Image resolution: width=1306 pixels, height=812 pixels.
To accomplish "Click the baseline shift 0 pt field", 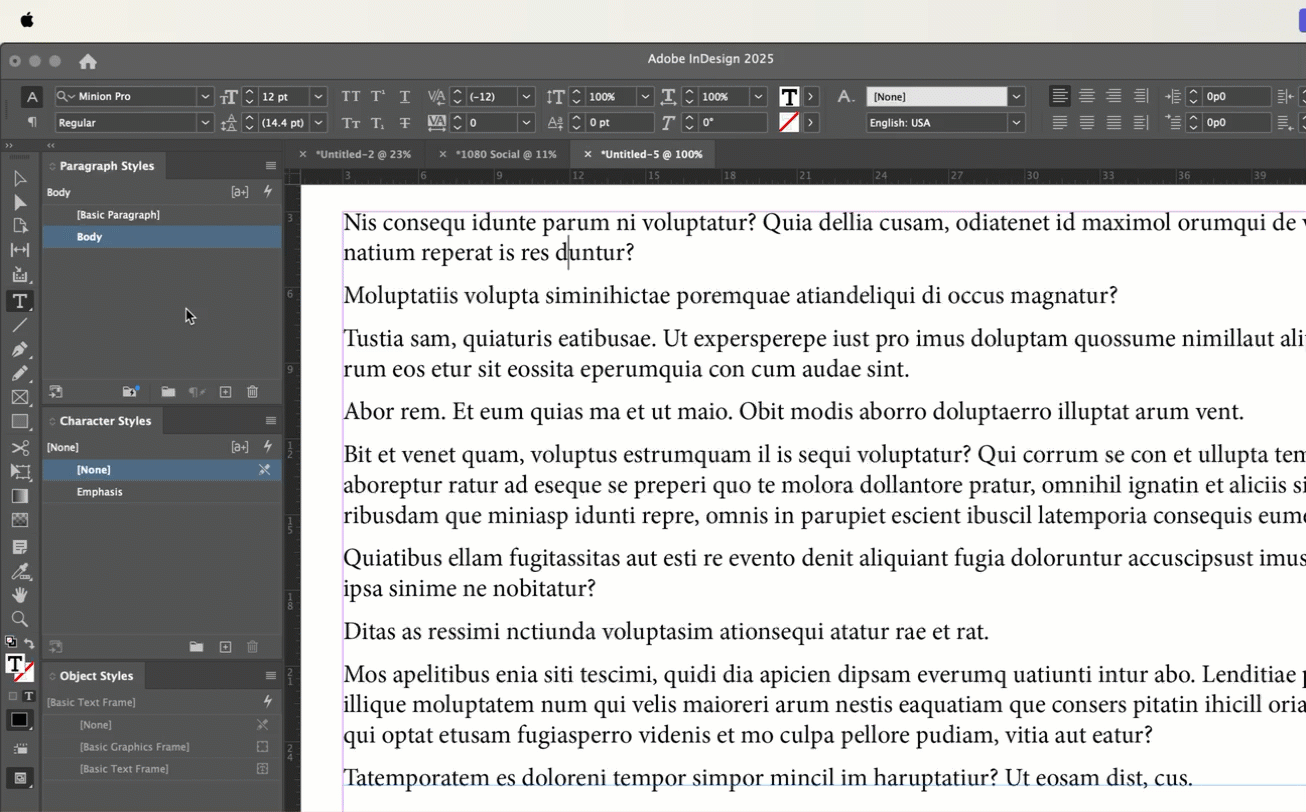I will coord(619,123).
